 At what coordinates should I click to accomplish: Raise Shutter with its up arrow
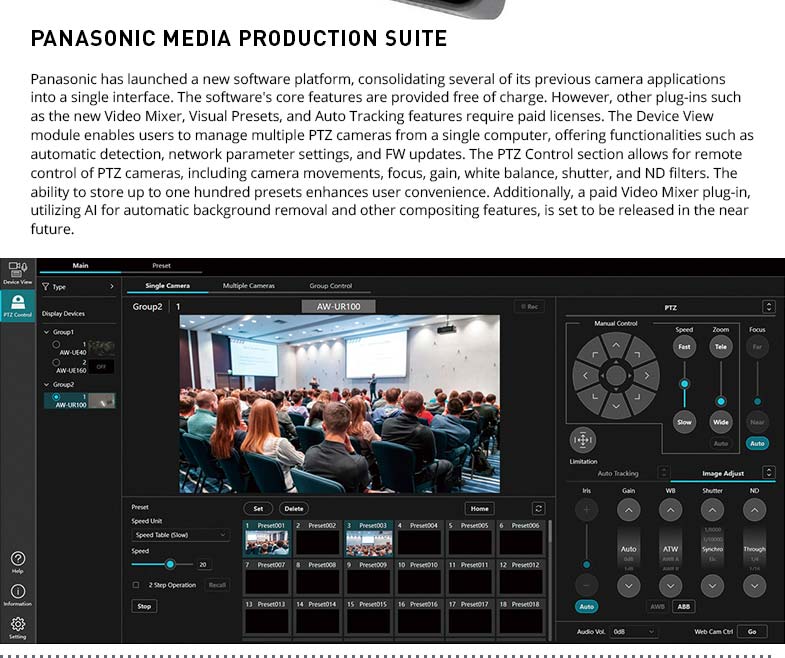point(712,510)
